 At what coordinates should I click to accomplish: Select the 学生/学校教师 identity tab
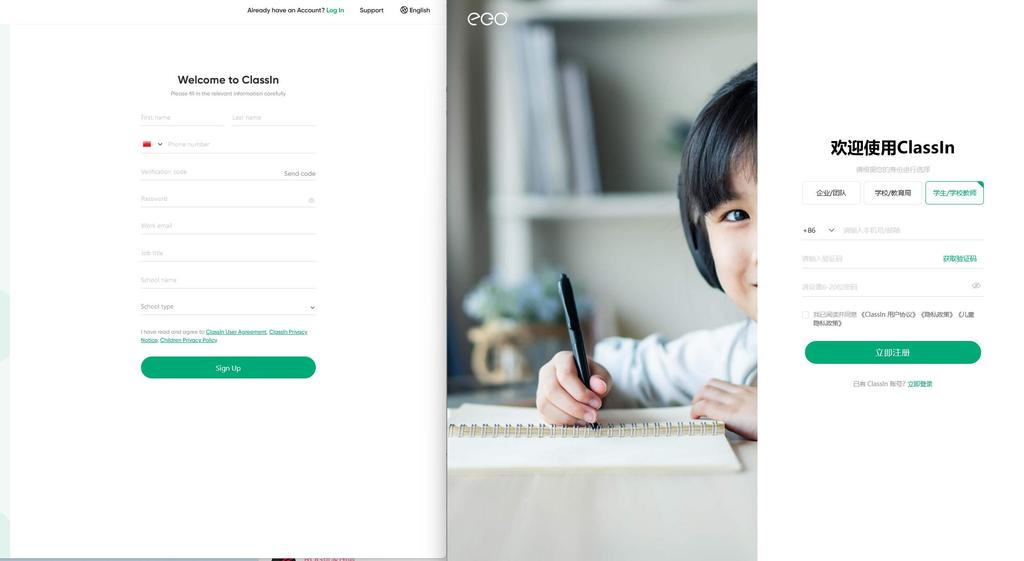[954, 193]
